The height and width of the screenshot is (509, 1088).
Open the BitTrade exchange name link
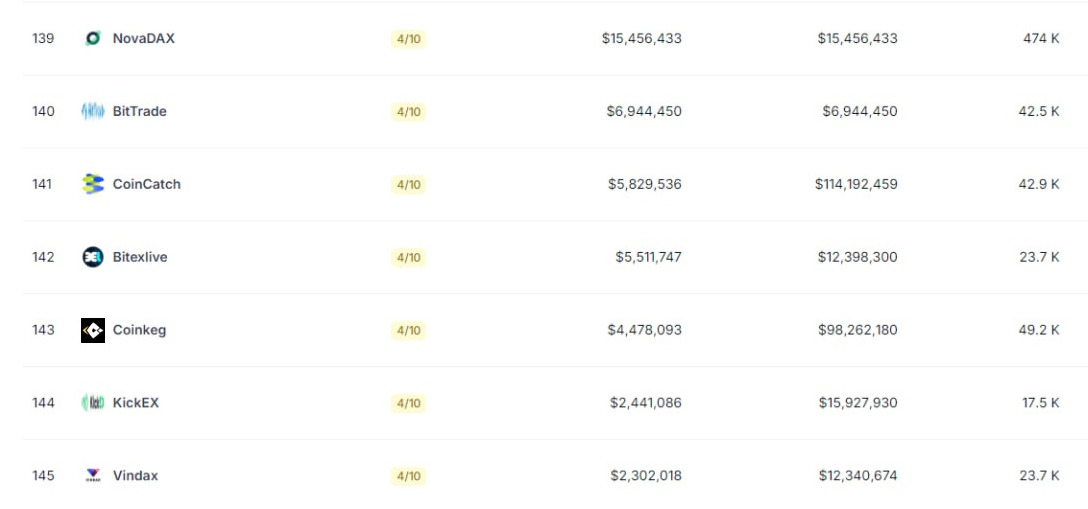139,112
